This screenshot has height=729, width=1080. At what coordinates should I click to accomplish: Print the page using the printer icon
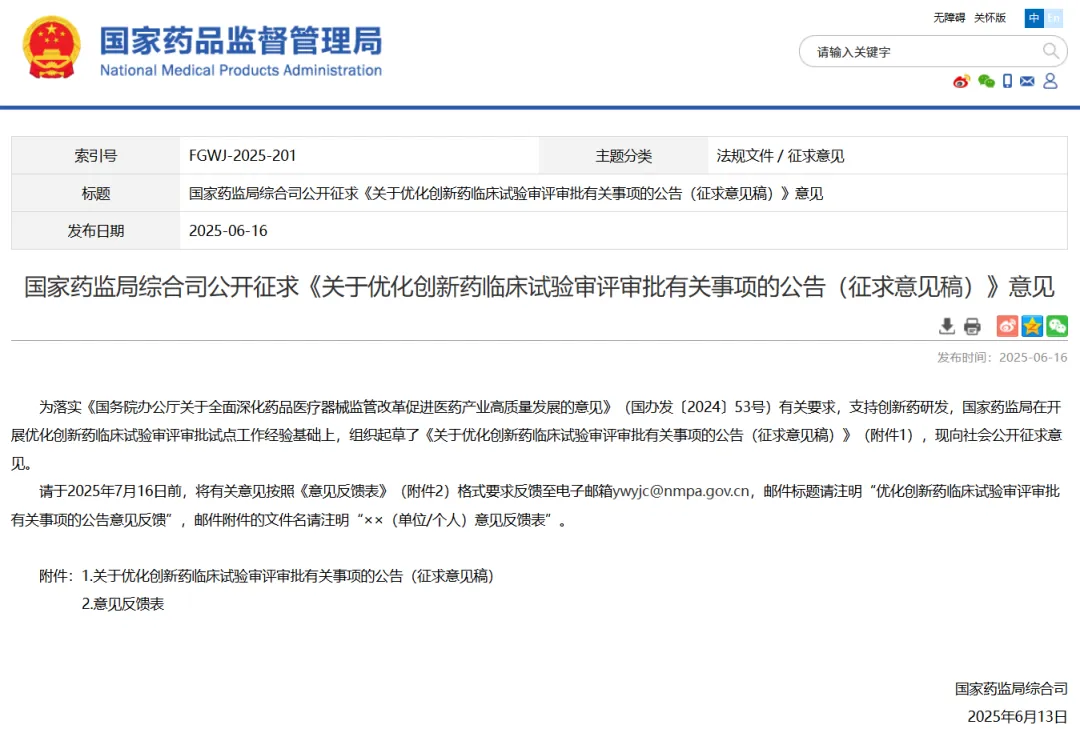point(972,326)
